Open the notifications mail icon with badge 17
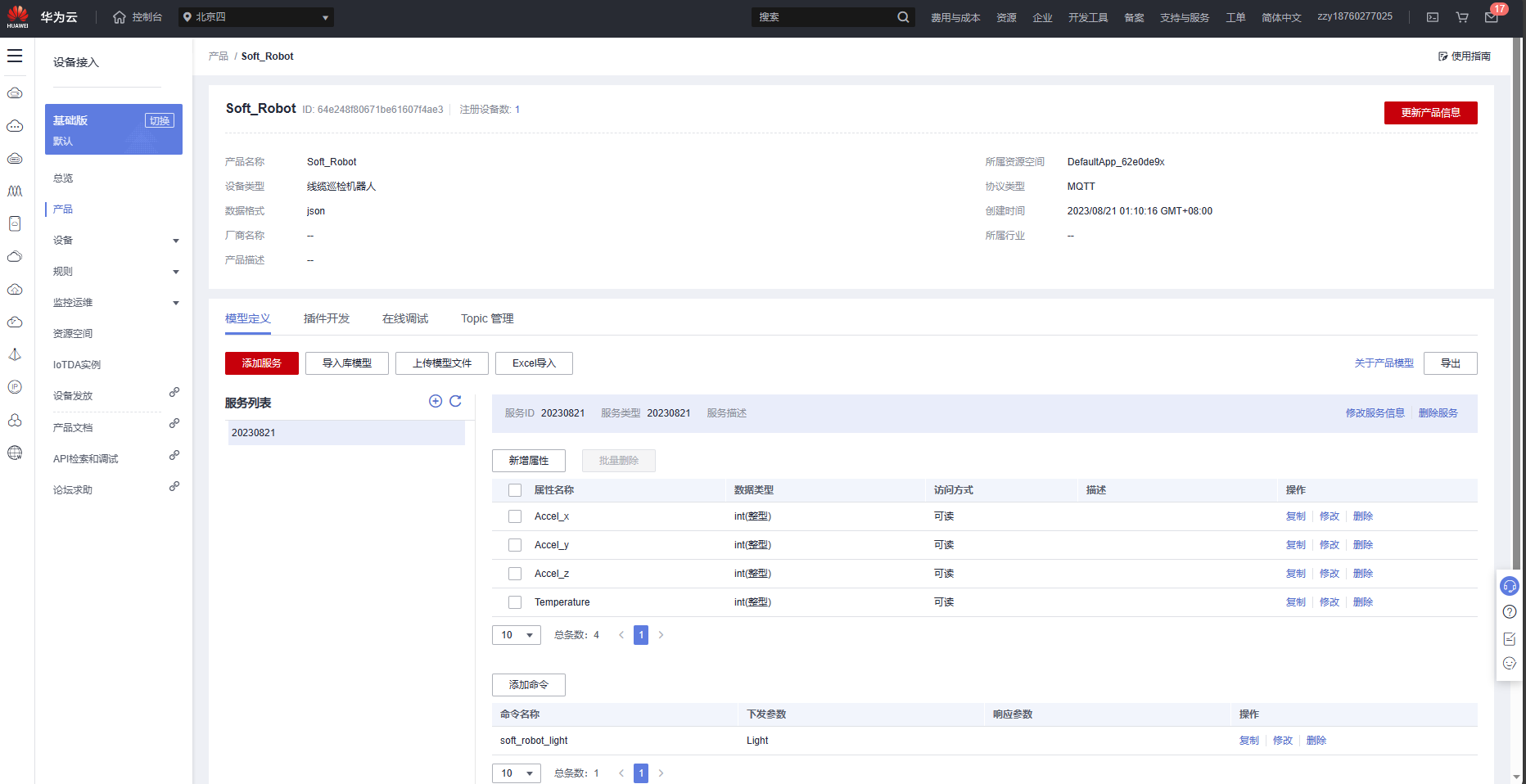This screenshot has width=1526, height=784. 1492,17
